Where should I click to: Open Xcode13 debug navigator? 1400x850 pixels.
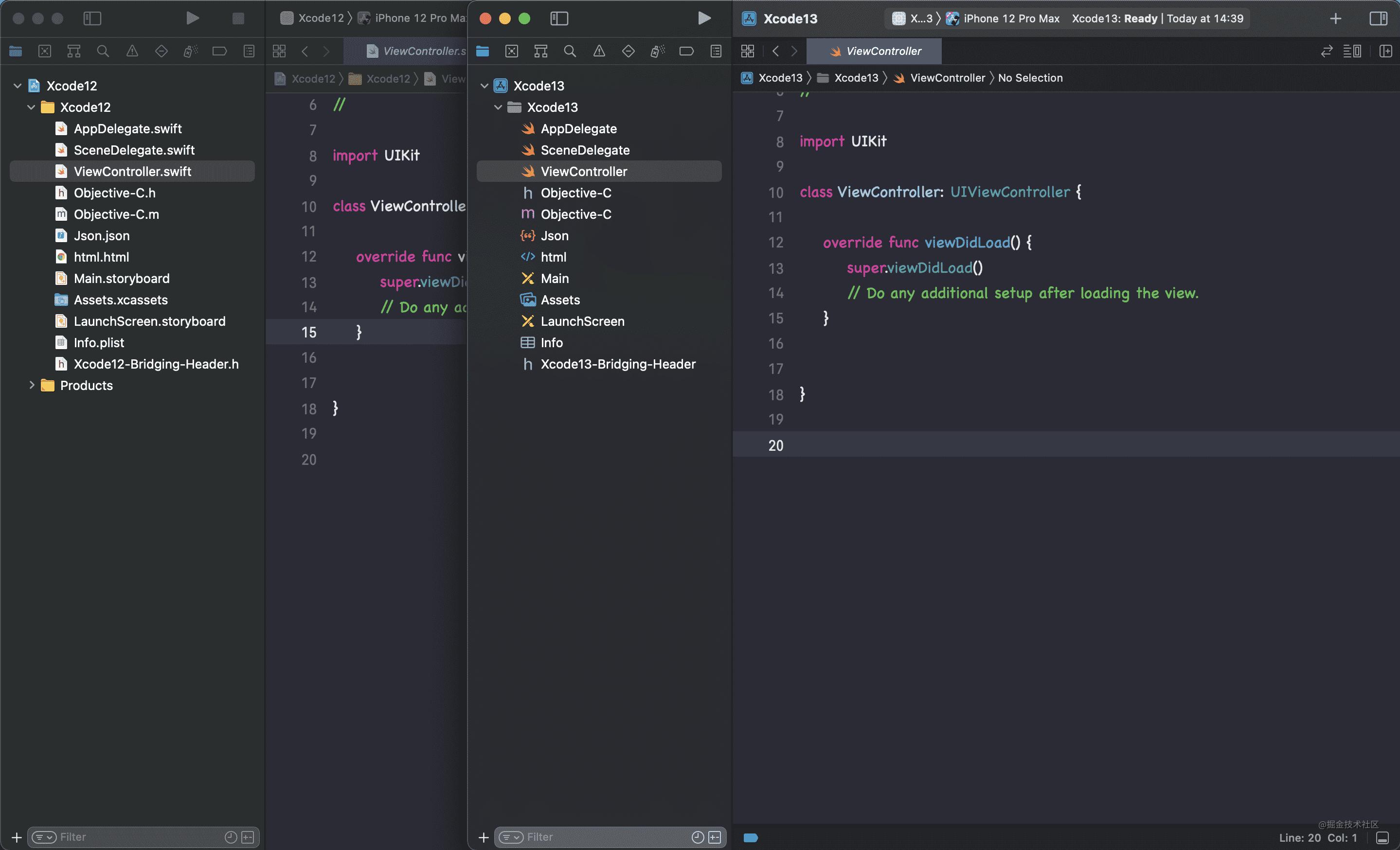pyautogui.click(x=657, y=51)
